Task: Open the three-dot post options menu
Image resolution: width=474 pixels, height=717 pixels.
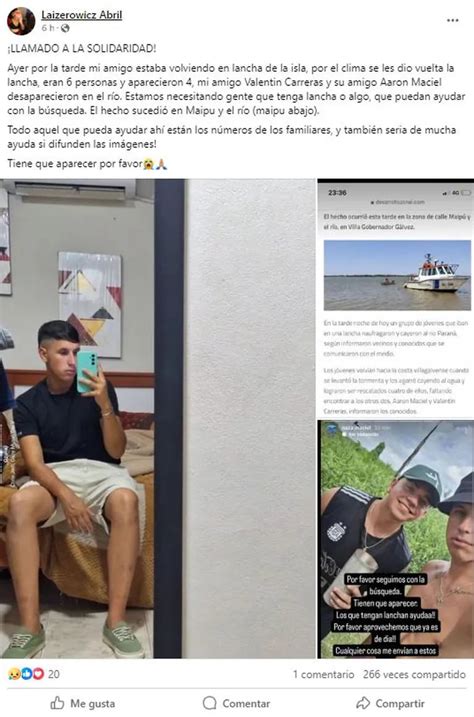Action: 453,21
